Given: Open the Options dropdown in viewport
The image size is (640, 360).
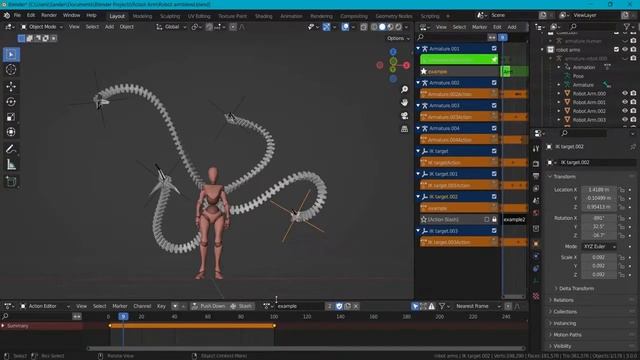Looking at the screenshot, I should (x=398, y=38).
